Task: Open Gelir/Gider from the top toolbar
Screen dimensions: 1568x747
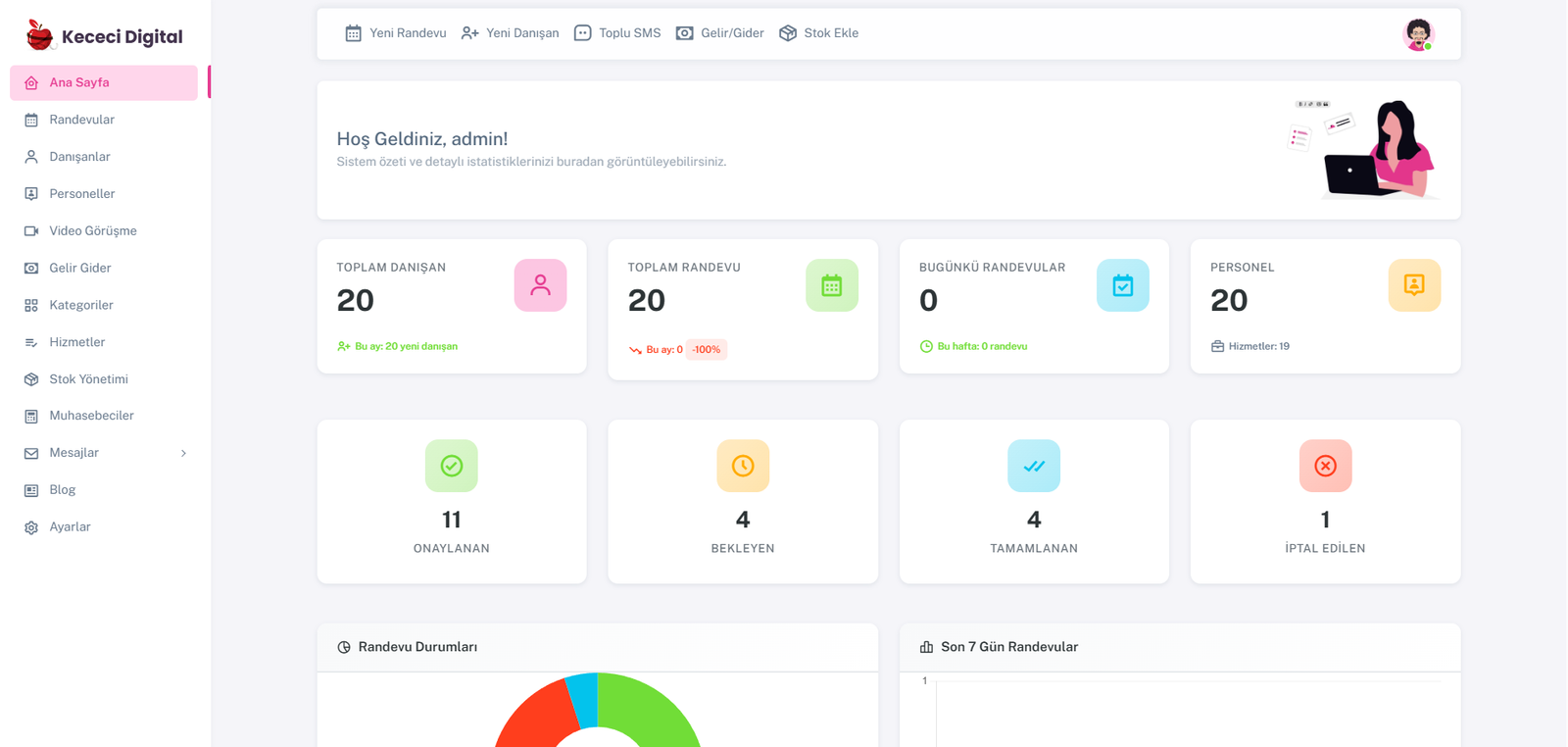Action: pos(720,33)
